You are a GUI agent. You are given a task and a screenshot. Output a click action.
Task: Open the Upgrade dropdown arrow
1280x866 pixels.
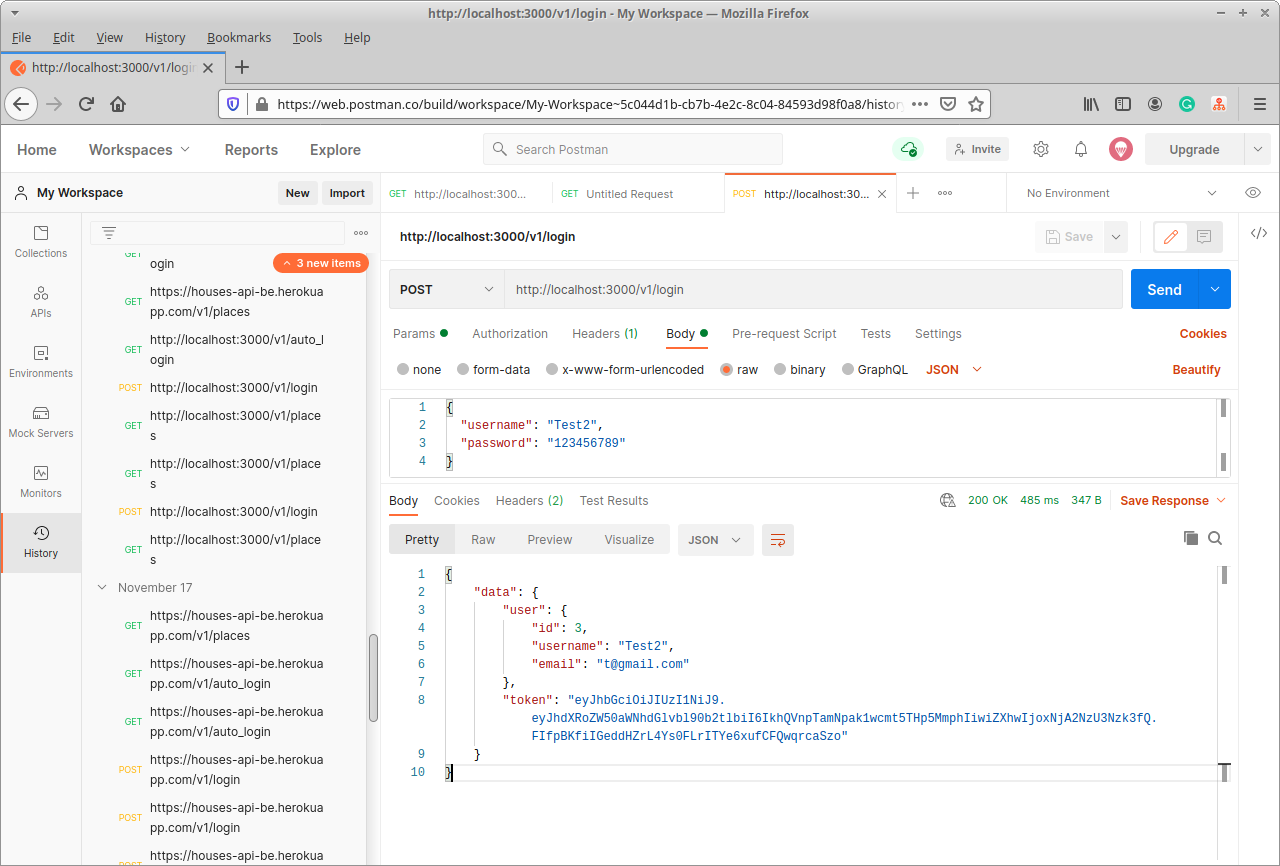pyautogui.click(x=1257, y=149)
